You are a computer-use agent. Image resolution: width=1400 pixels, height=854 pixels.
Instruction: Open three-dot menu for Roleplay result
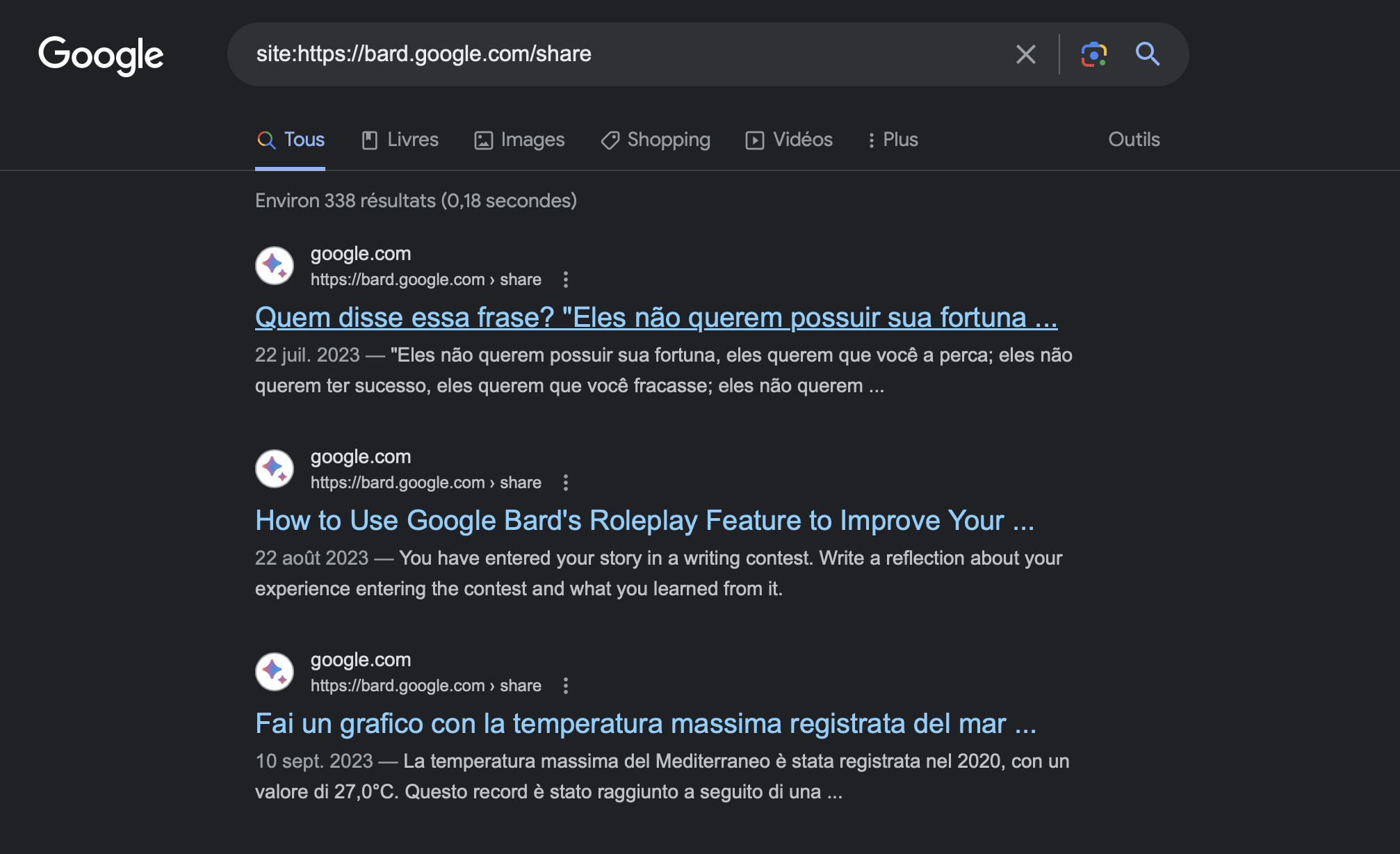(x=566, y=483)
